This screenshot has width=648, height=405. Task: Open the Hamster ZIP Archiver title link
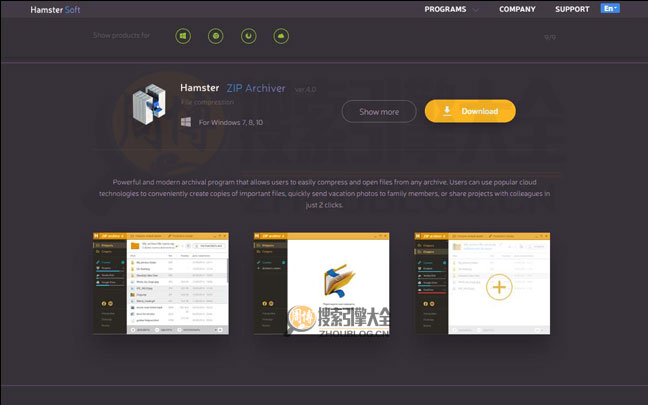(233, 88)
